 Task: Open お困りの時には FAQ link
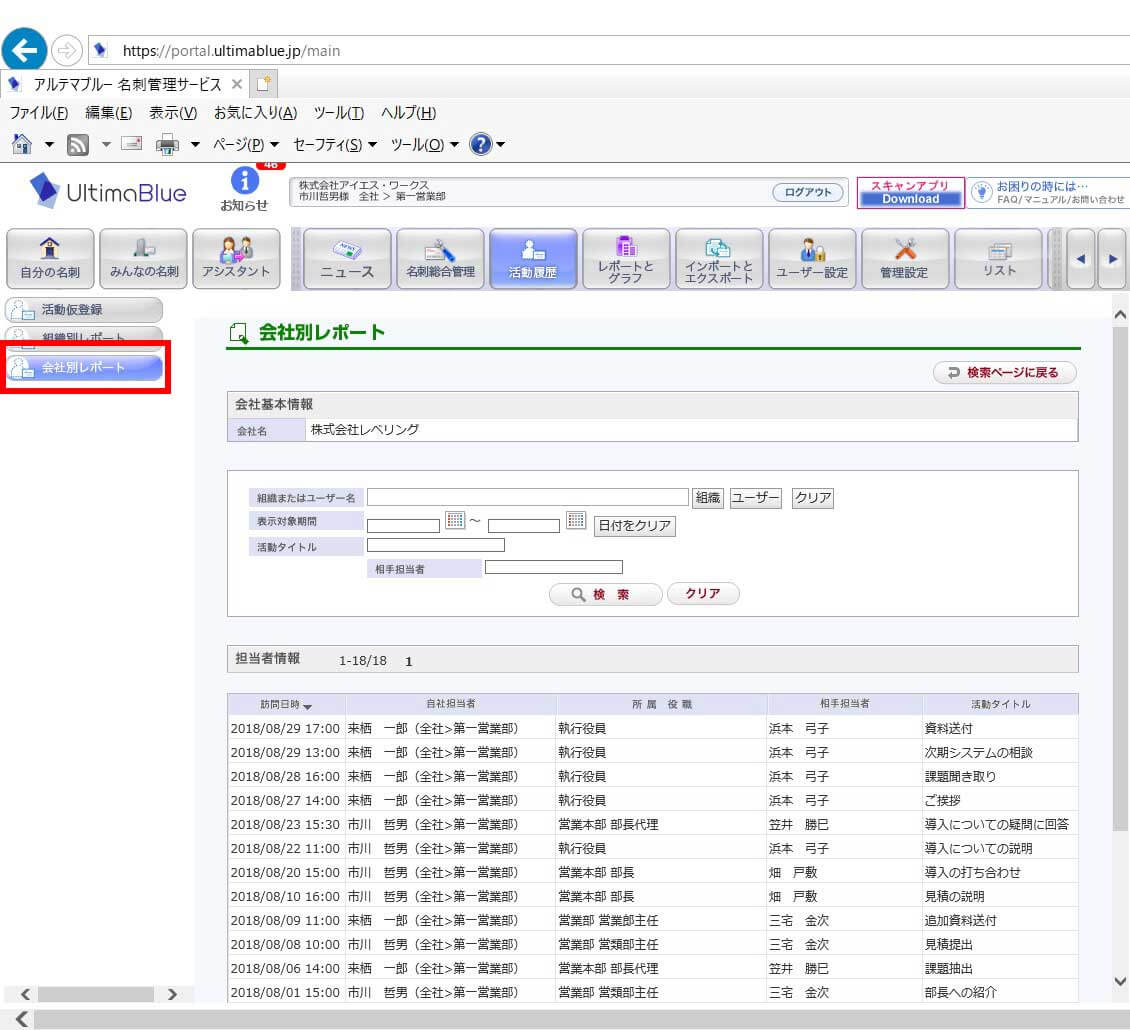(x=1049, y=192)
